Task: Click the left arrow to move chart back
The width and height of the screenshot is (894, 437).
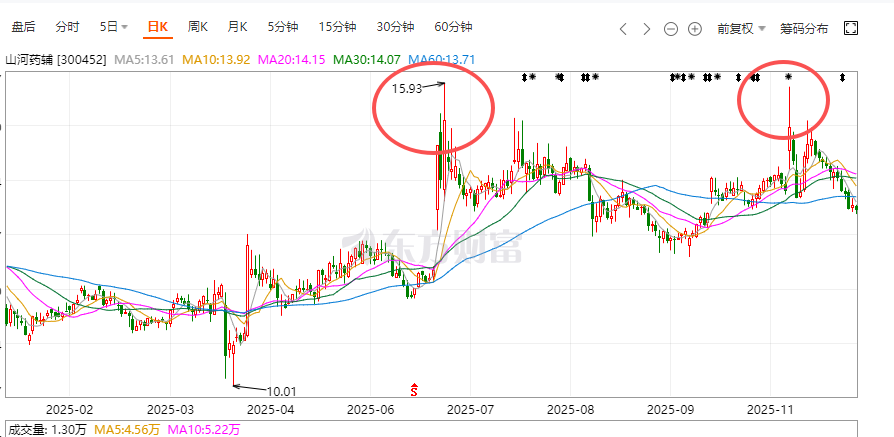Action: pos(623,29)
